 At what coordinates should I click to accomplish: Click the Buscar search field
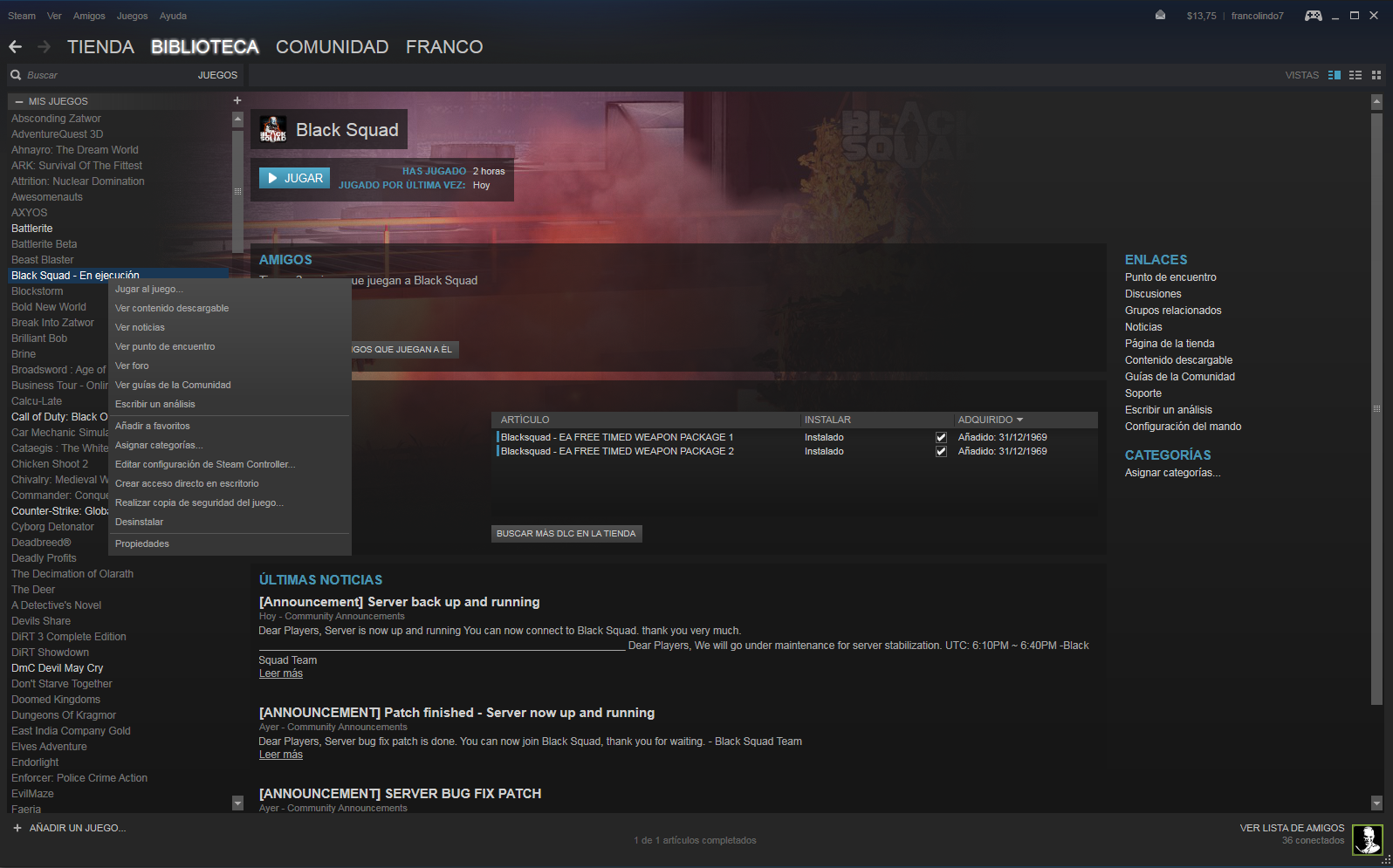[x=105, y=75]
